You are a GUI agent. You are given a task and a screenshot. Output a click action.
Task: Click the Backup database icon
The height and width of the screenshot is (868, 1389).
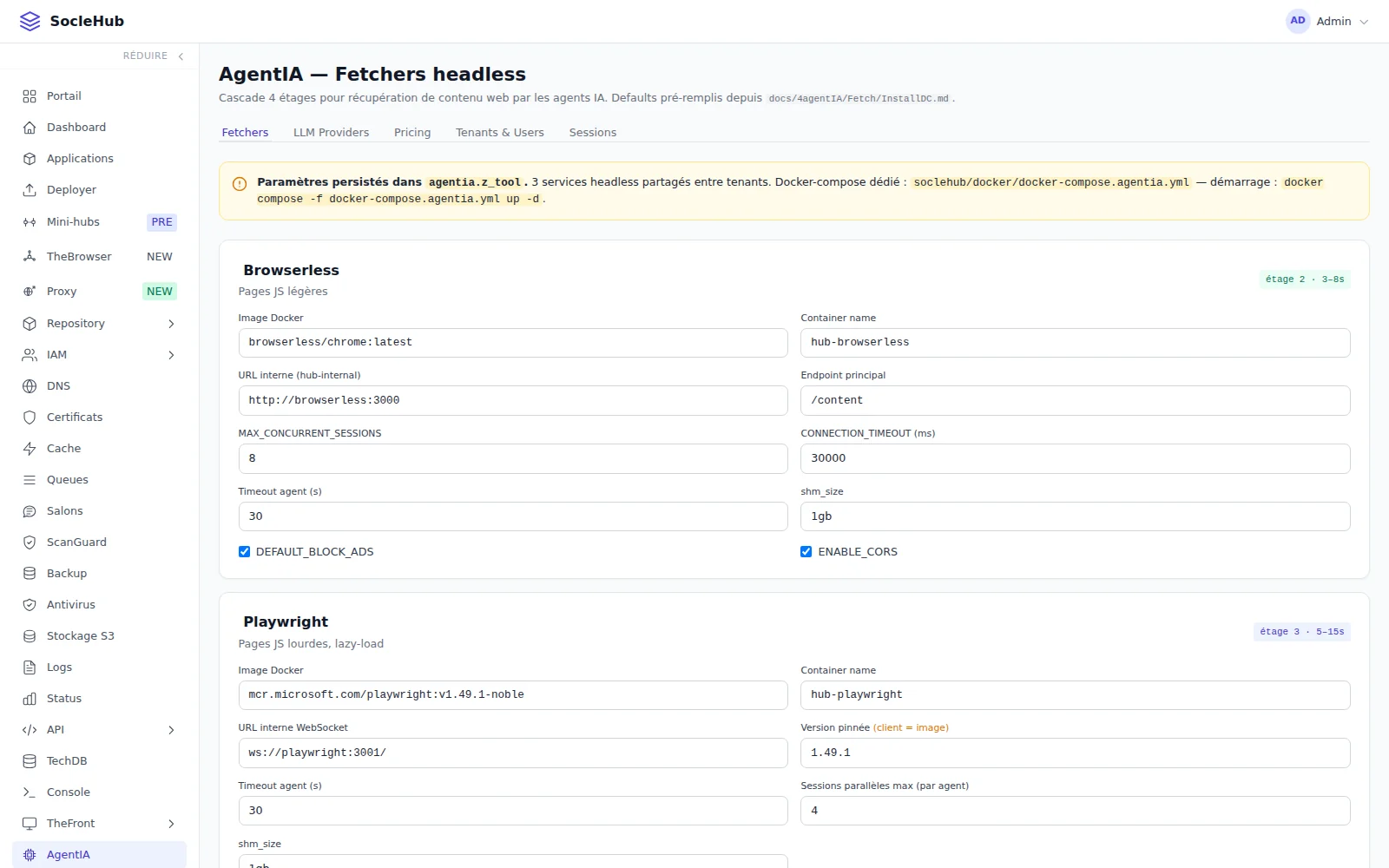[x=30, y=574]
